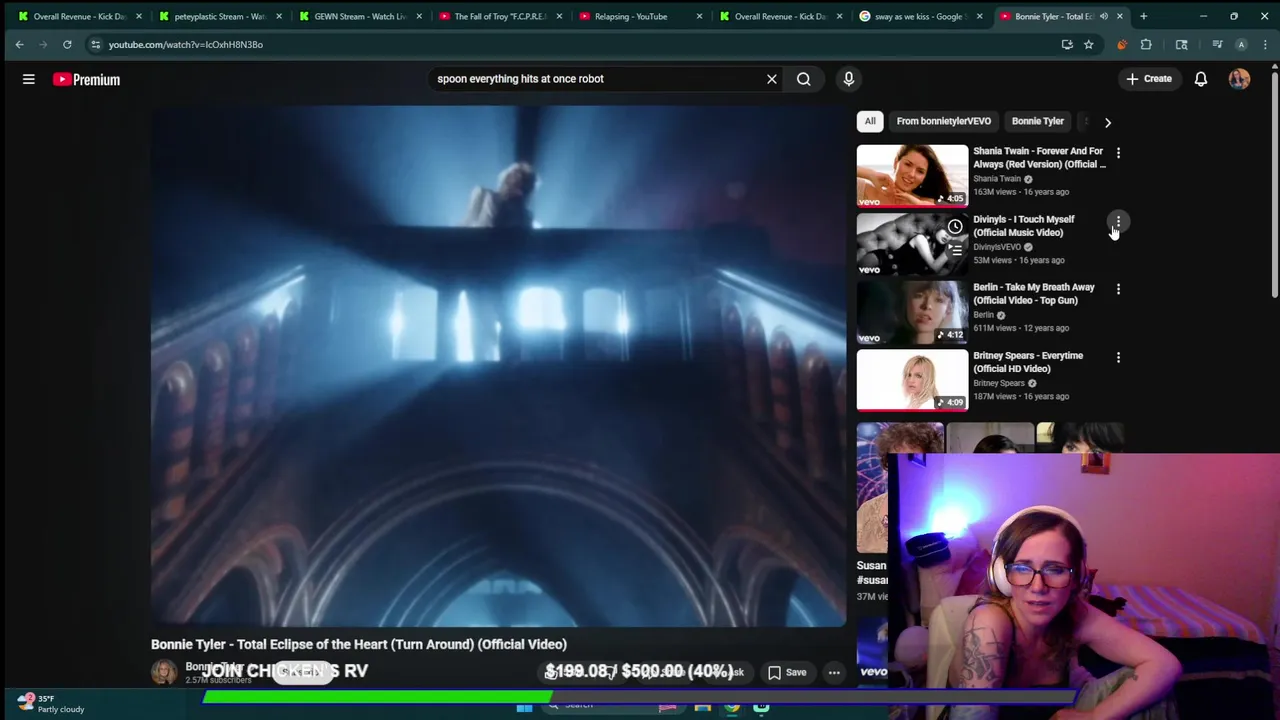Run the search with the magnifier button
The image size is (1280, 720).
pyautogui.click(x=804, y=79)
